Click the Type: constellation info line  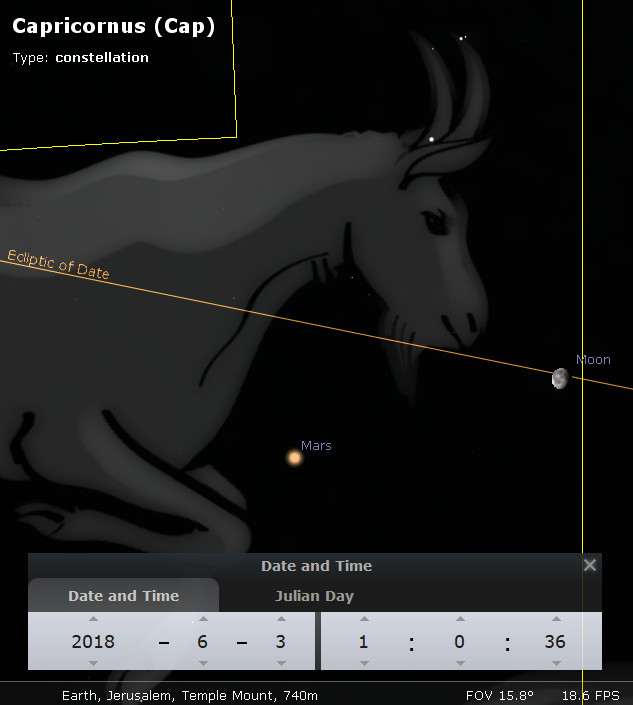[80, 58]
